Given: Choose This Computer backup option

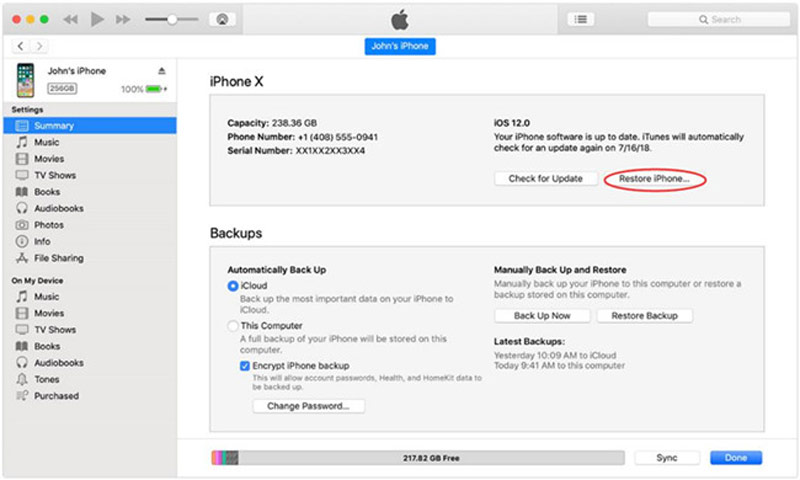Looking at the screenshot, I should tap(233, 326).
